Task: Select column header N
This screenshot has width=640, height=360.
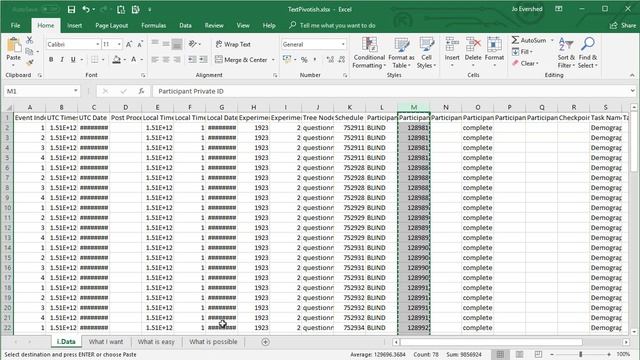Action: point(446,107)
